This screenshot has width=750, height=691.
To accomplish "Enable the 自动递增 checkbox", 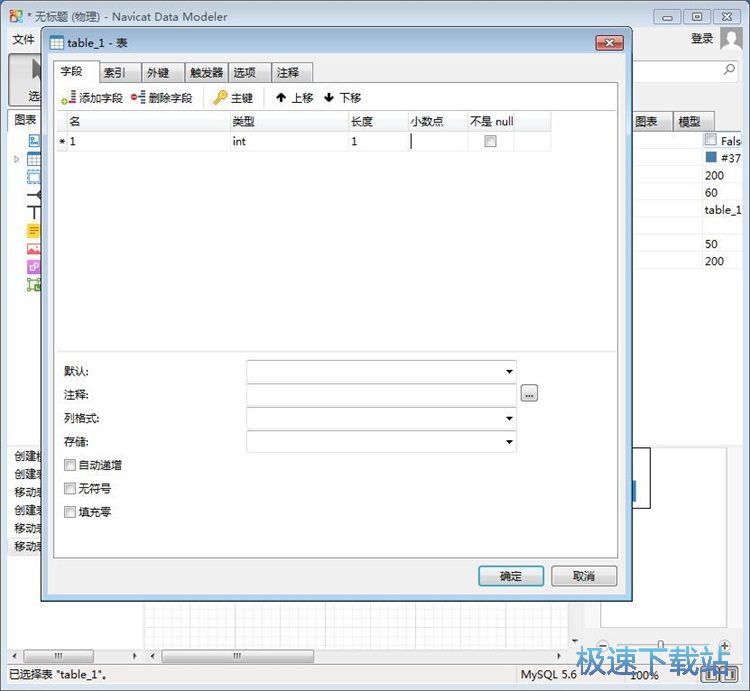I will 70,465.
